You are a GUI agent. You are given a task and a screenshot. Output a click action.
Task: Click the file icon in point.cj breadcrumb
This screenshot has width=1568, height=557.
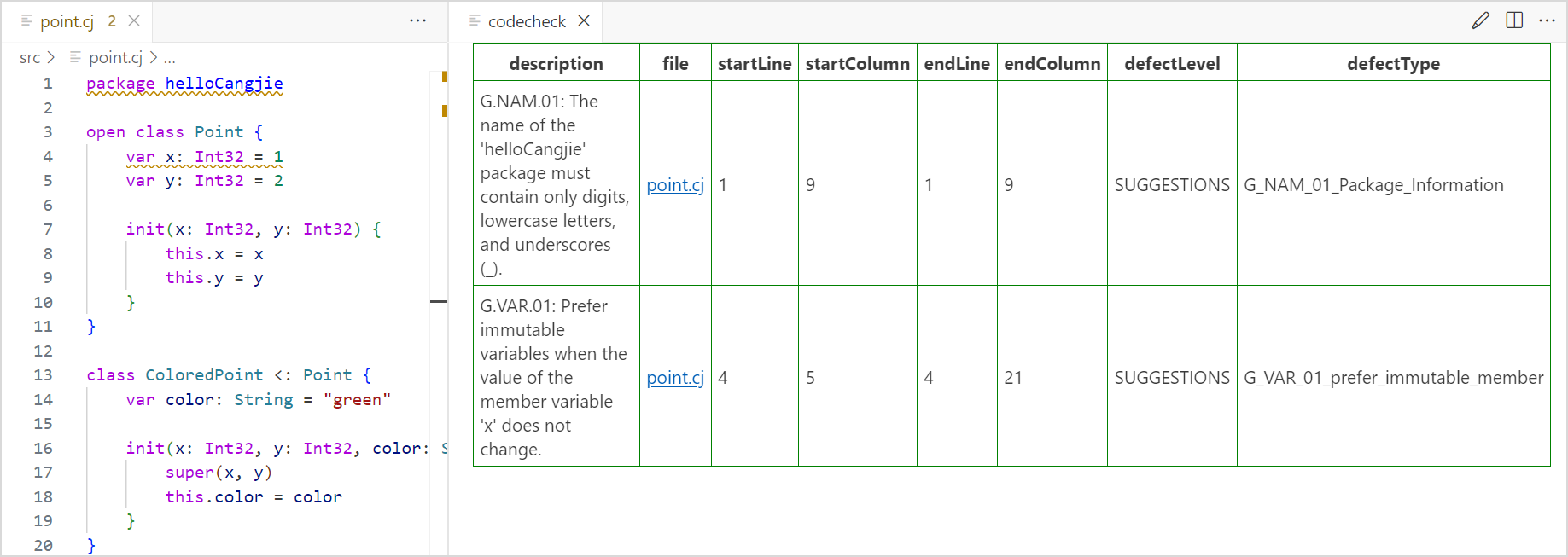(75, 57)
